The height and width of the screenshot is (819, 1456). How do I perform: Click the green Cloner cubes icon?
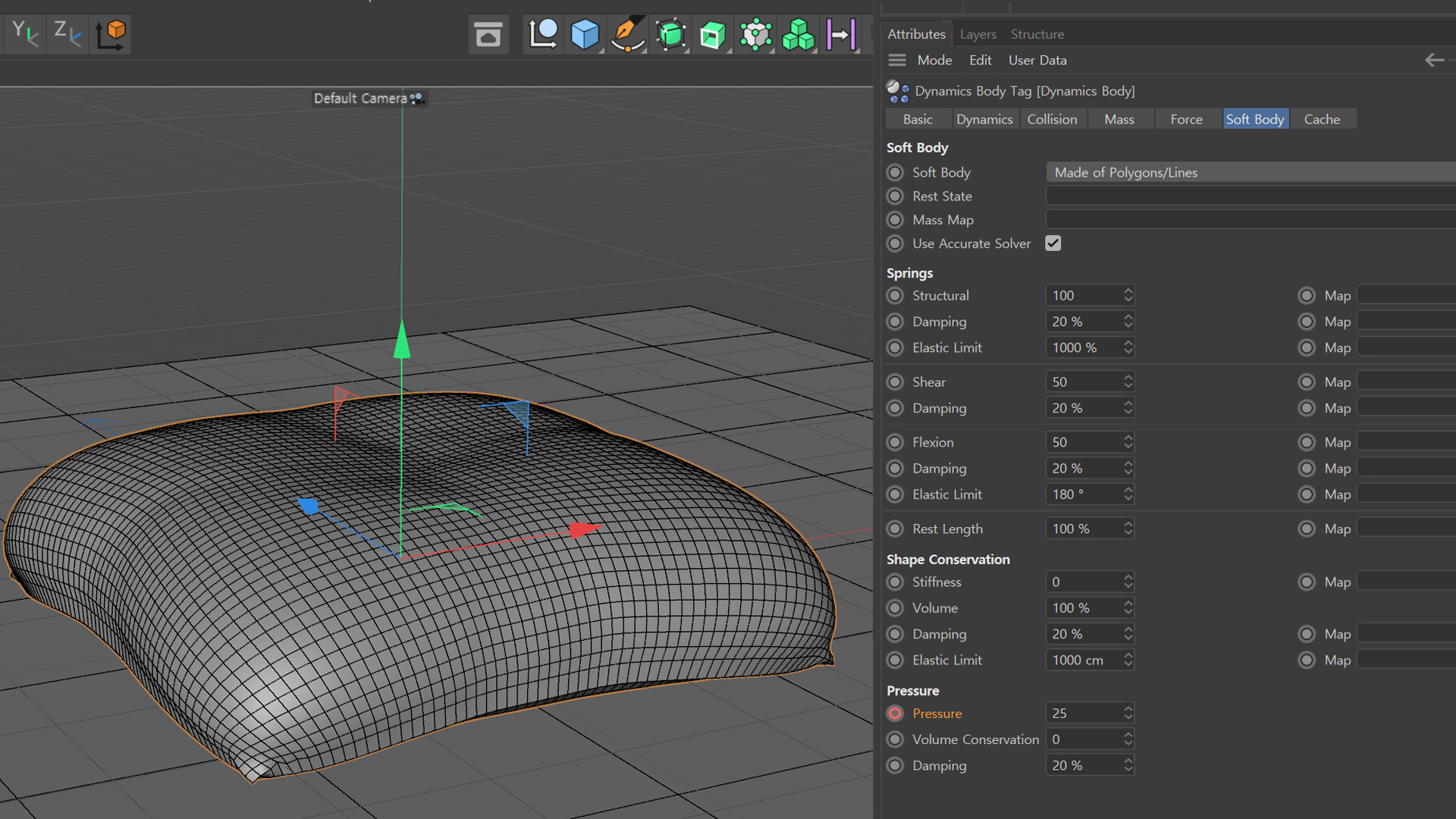click(x=798, y=35)
